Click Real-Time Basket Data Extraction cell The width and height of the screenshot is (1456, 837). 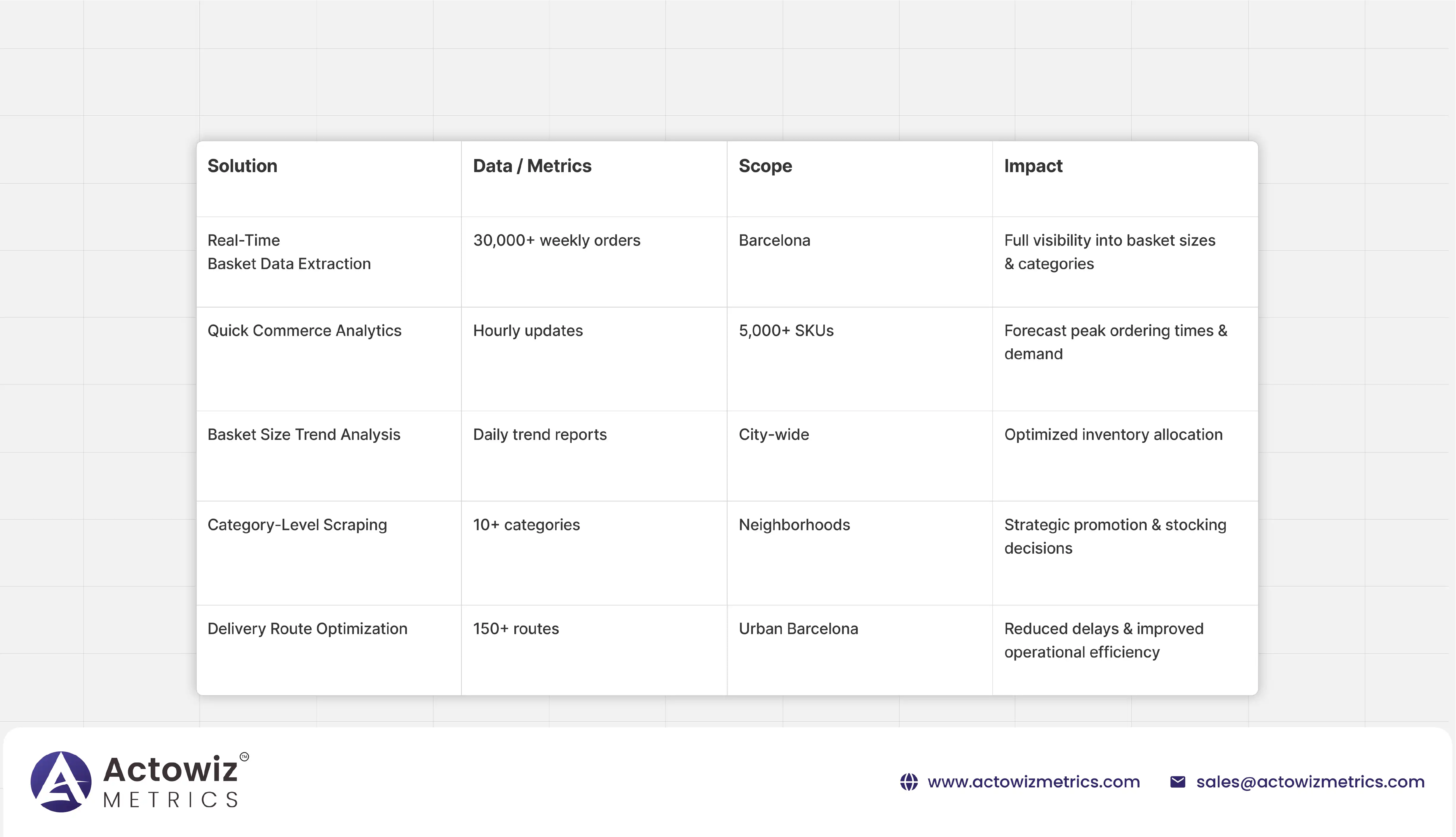pyautogui.click(x=289, y=252)
